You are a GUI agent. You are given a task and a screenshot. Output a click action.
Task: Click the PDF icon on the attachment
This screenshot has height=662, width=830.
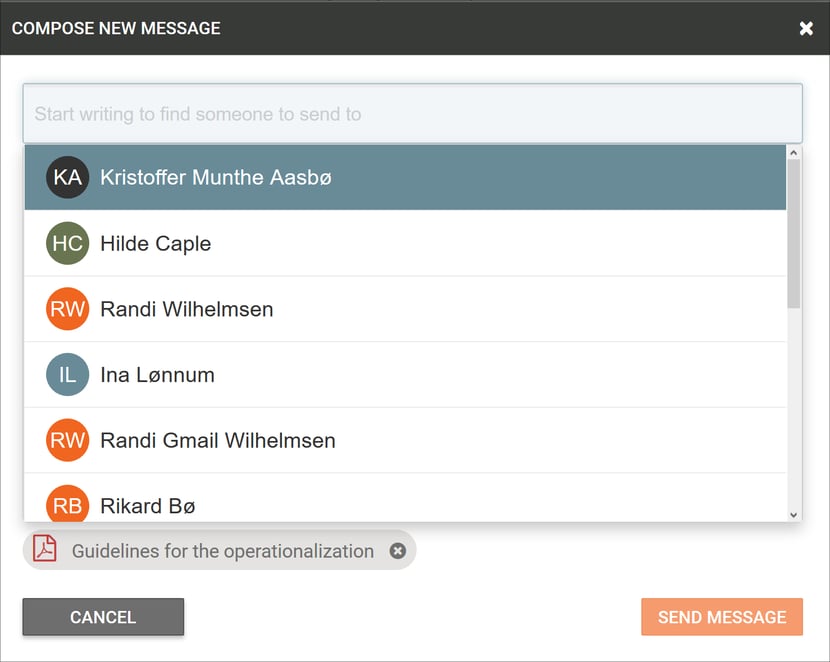click(x=45, y=548)
